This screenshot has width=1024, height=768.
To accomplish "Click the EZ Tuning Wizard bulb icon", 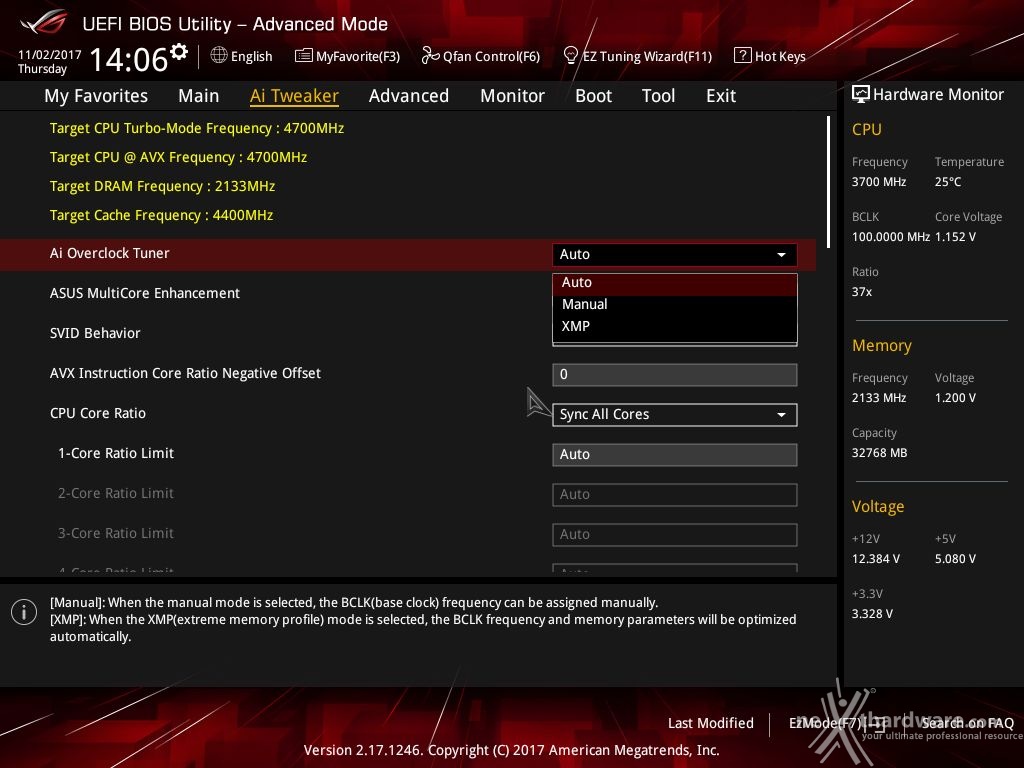I will [570, 56].
